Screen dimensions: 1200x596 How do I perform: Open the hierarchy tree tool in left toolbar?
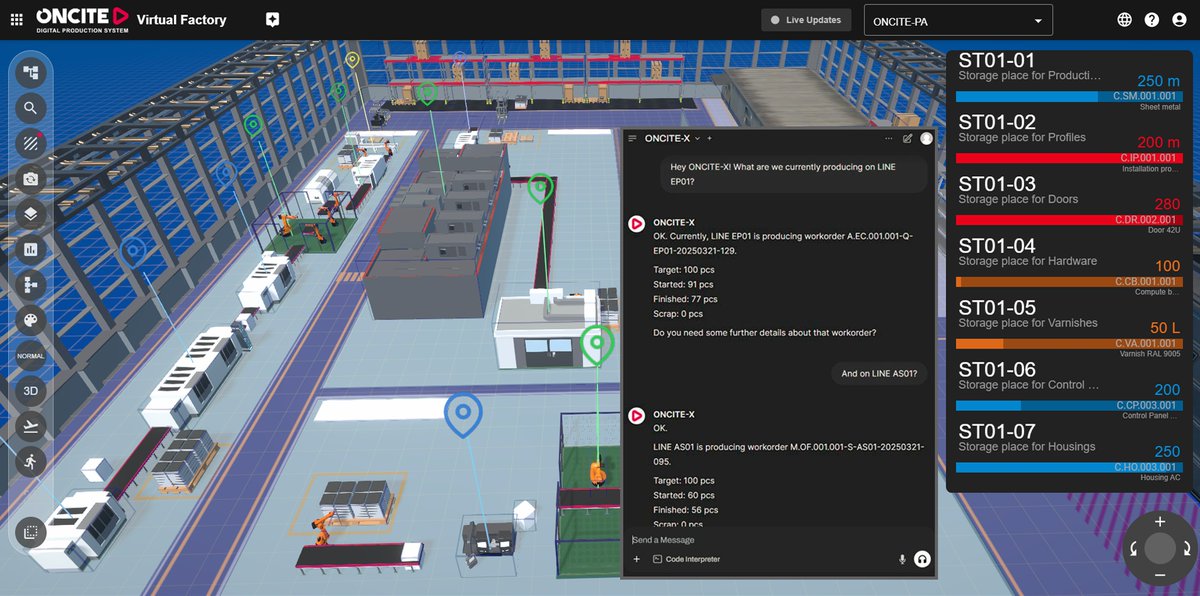[x=31, y=72]
